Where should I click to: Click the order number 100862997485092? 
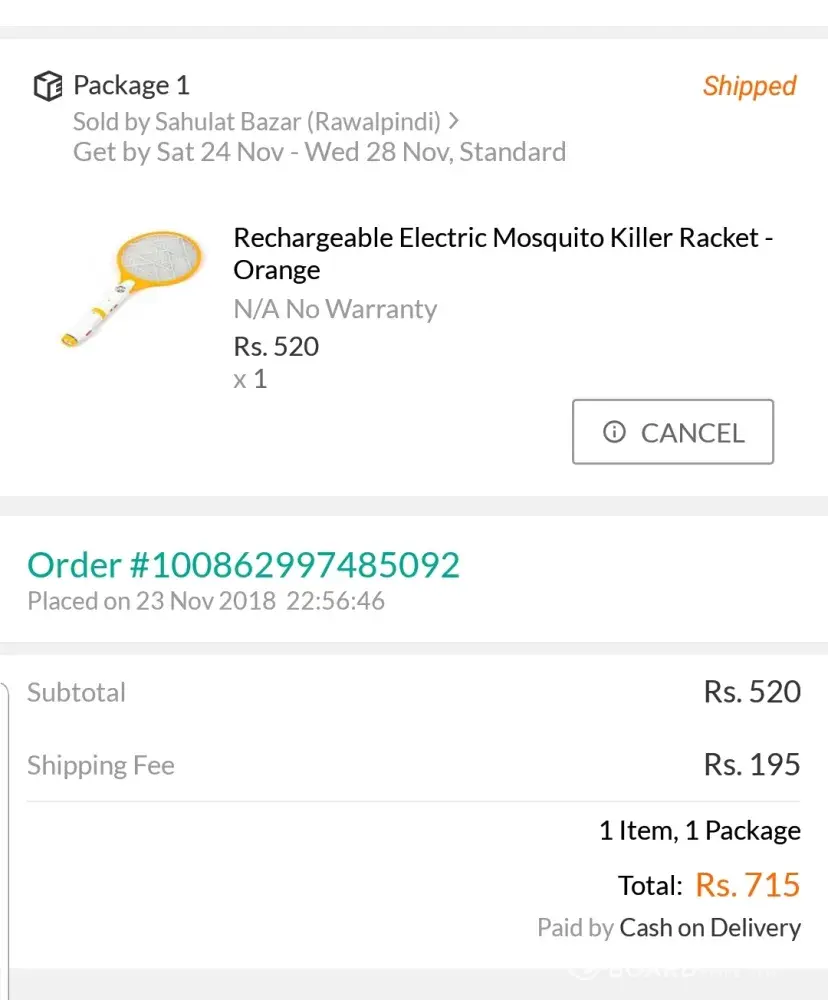coord(243,565)
